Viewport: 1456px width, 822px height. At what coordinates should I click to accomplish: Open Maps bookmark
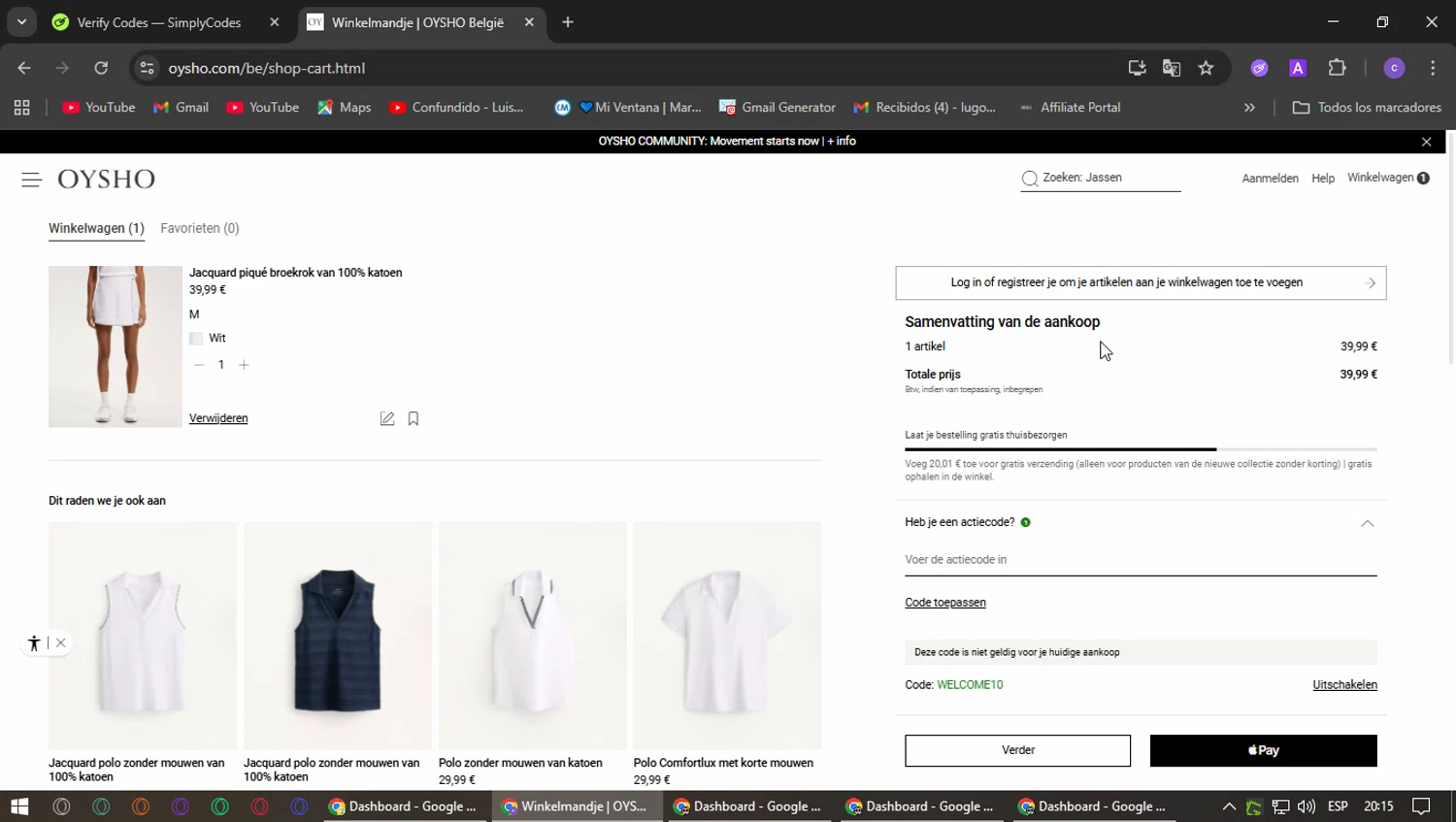(344, 108)
